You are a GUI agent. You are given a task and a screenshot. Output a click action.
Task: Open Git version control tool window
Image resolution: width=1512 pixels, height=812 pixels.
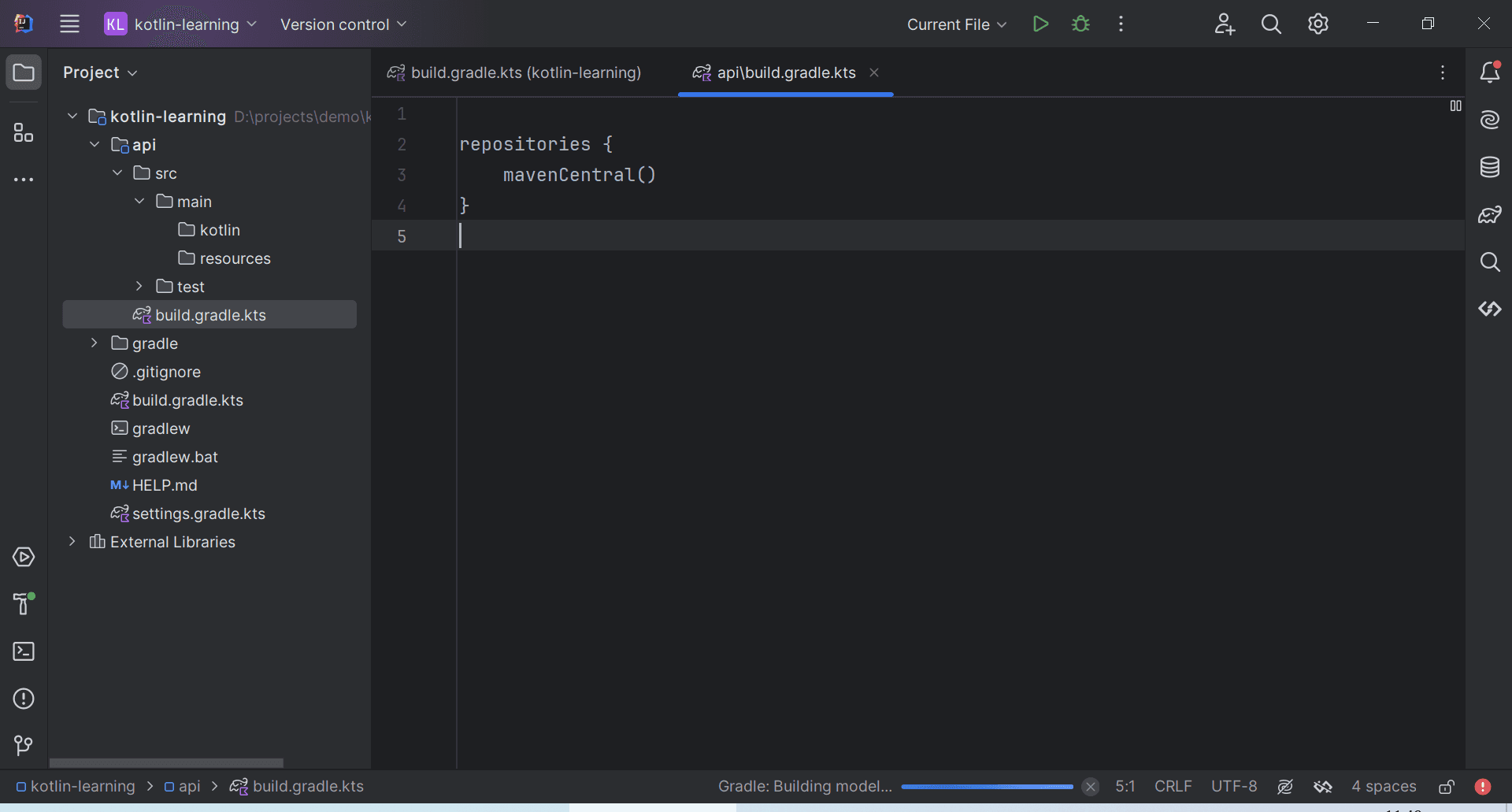(x=24, y=745)
